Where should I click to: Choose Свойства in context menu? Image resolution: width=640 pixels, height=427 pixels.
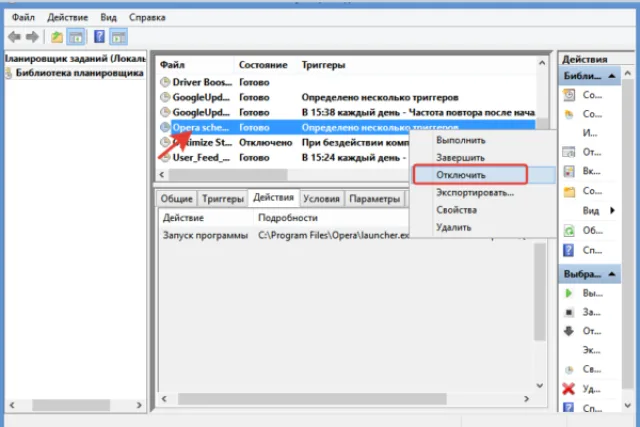[x=456, y=210]
